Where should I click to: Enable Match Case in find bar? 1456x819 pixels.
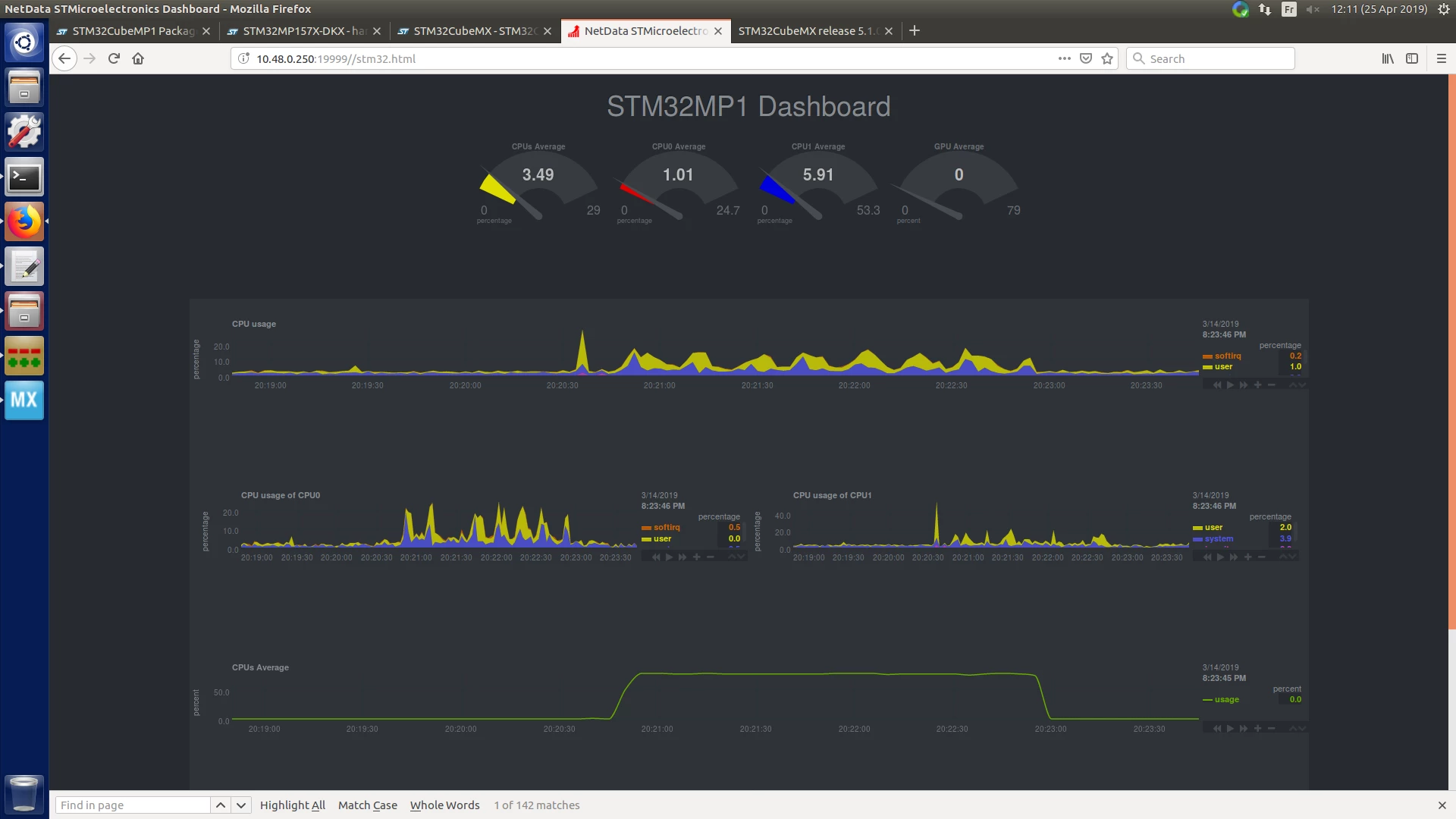point(368,805)
